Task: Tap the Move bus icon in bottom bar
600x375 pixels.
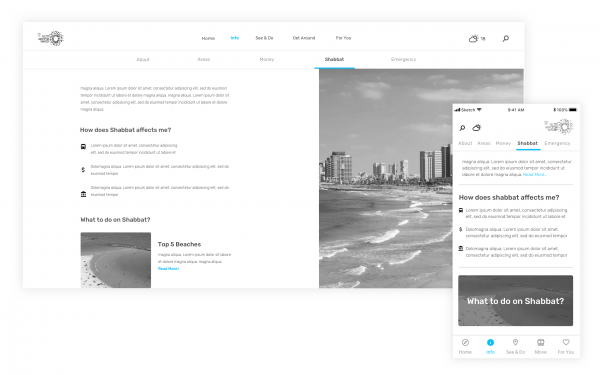Action: tap(540, 342)
